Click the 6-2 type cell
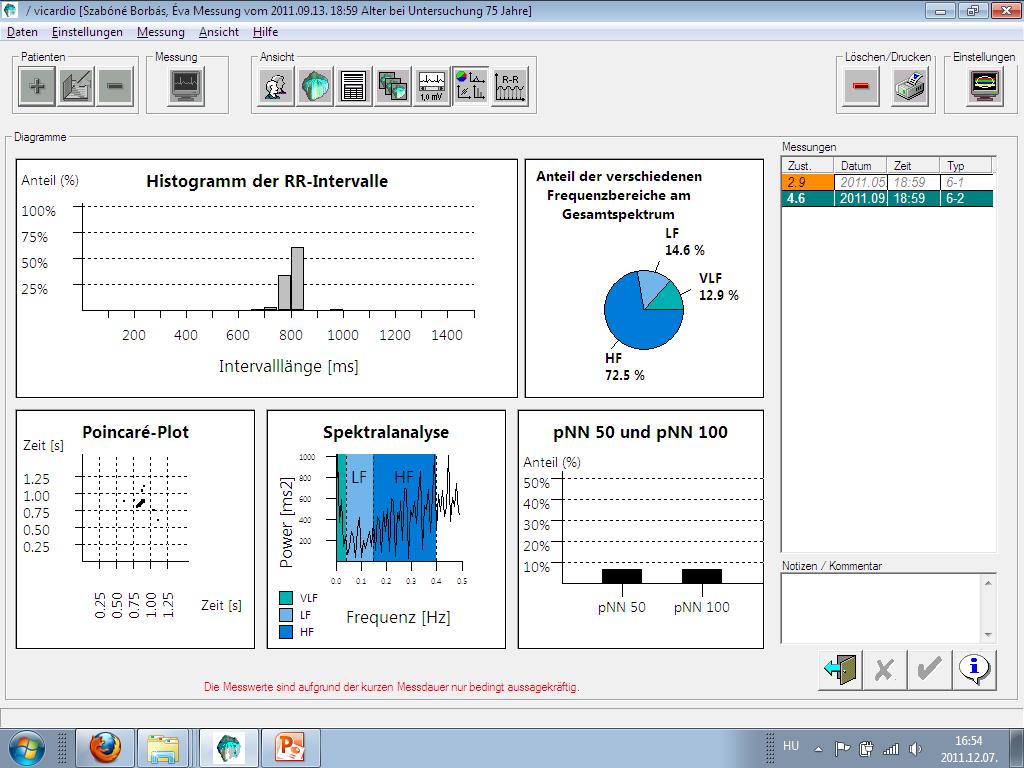The width and height of the screenshot is (1024, 768). (966, 199)
